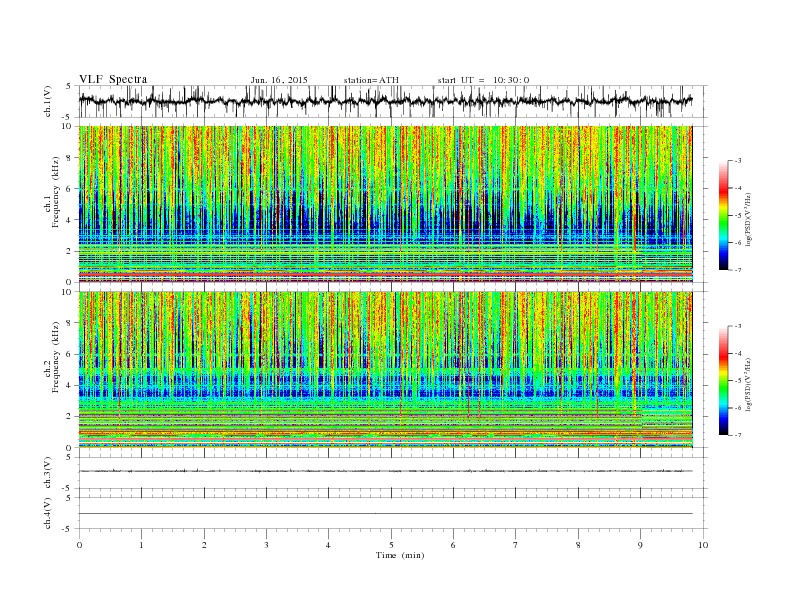The width and height of the screenshot is (792, 612).
Task: Click time-axis tick label "2" at bottom
Action: (x=204, y=545)
